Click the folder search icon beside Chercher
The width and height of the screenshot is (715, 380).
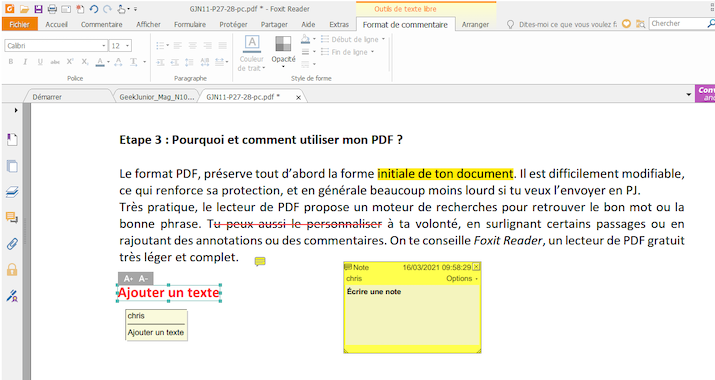click(x=641, y=24)
